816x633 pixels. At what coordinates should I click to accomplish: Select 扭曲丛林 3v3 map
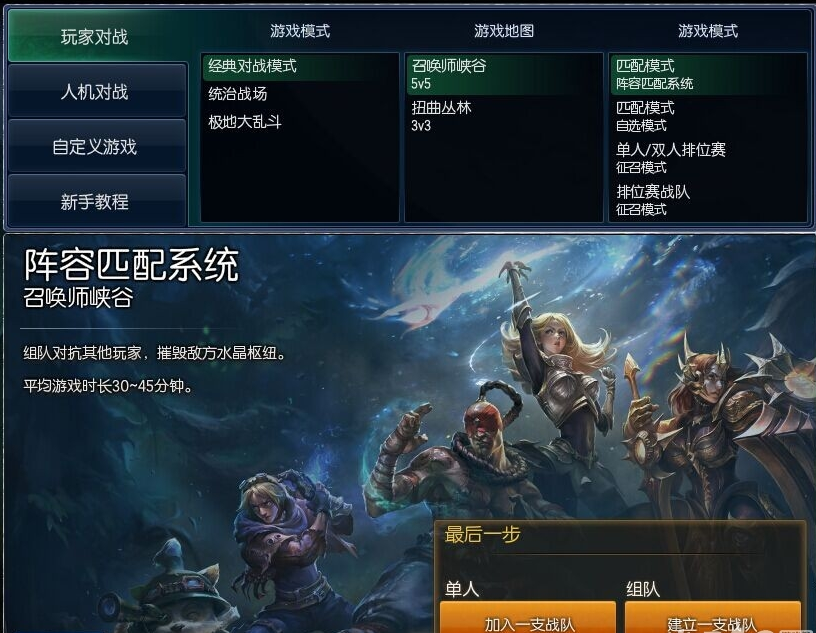503,117
